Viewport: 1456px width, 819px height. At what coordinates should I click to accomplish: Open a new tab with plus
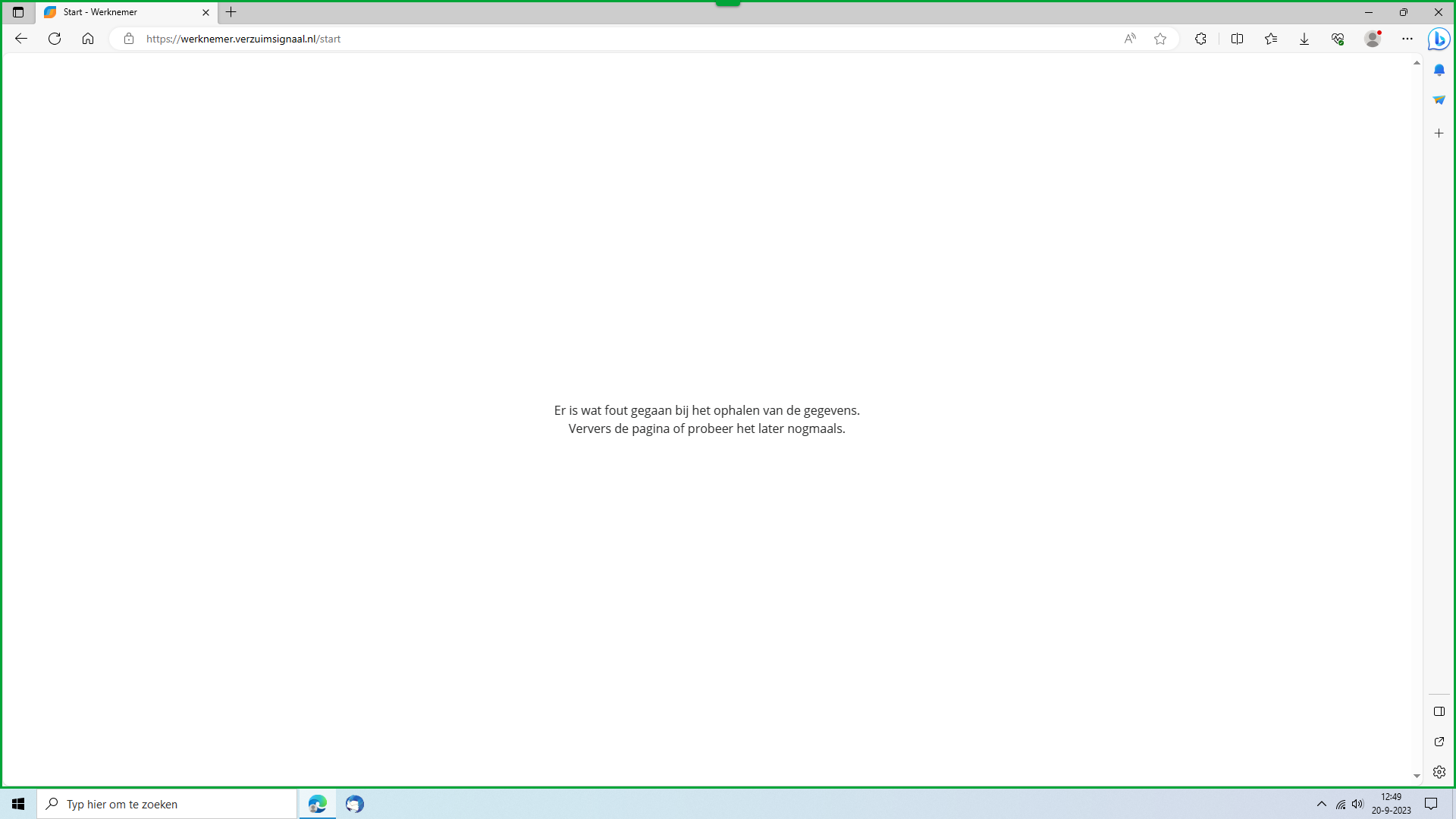pyautogui.click(x=231, y=12)
